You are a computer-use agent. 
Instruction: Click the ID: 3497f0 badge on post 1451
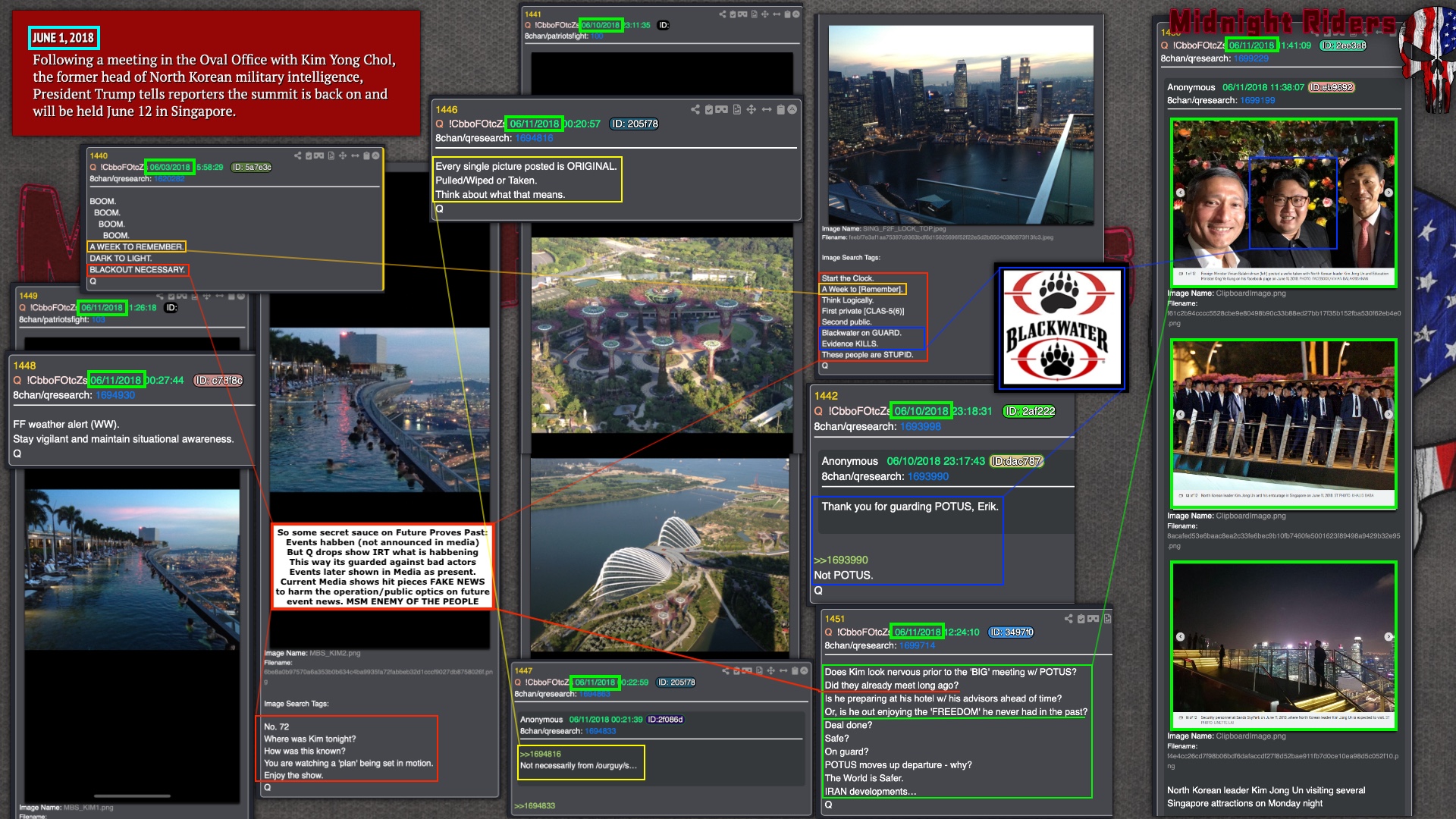pos(1012,632)
